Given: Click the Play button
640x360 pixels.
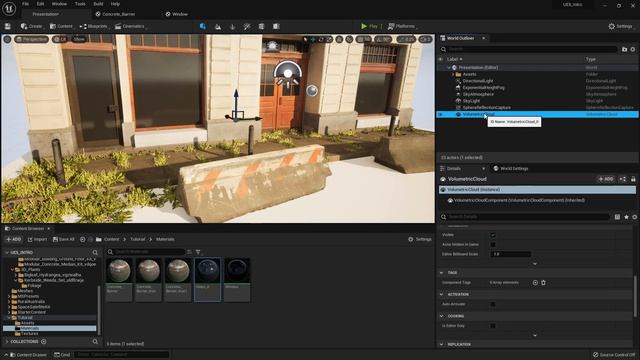Looking at the screenshot, I should point(369,27).
